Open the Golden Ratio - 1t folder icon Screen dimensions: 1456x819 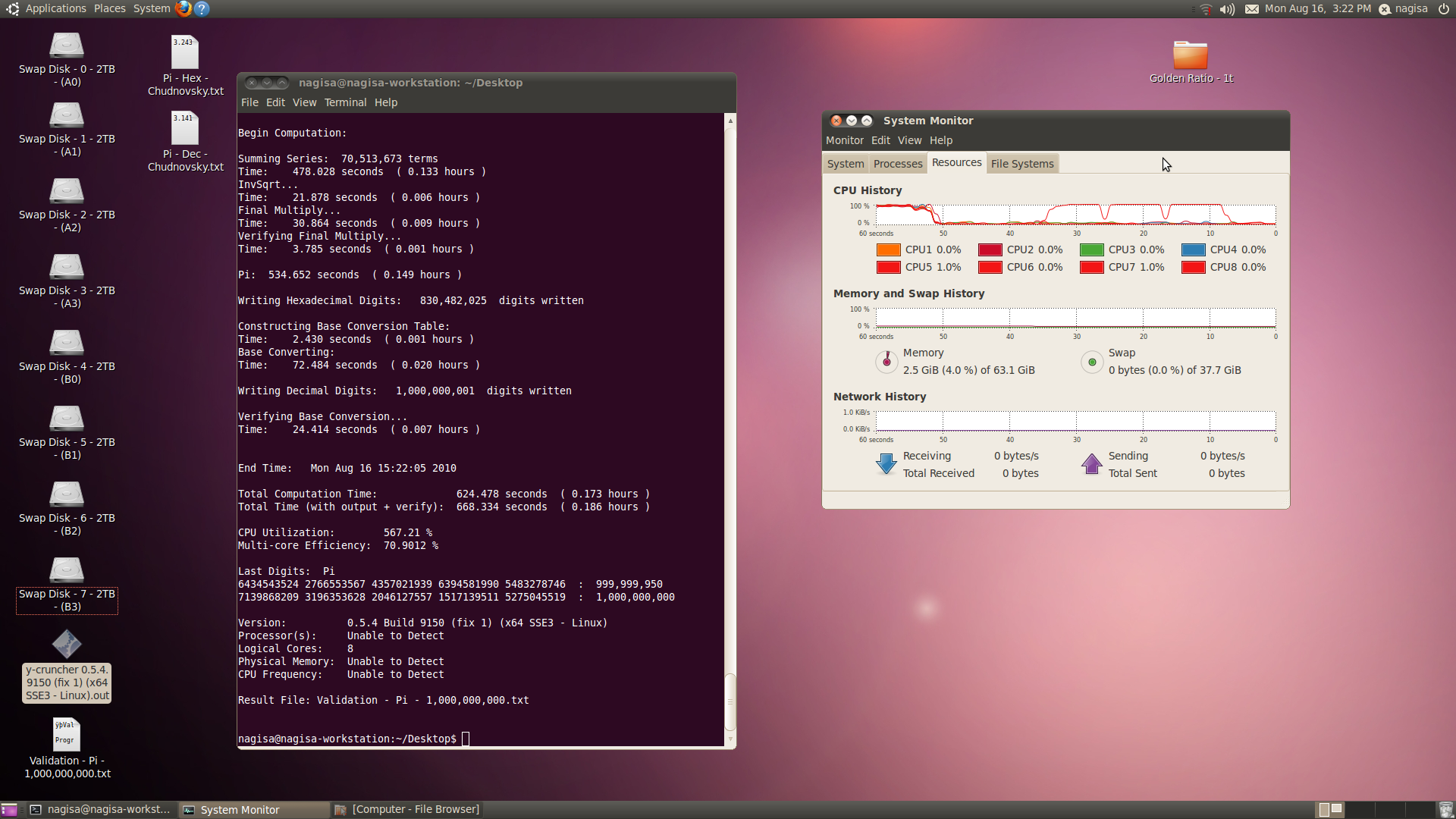(1190, 55)
